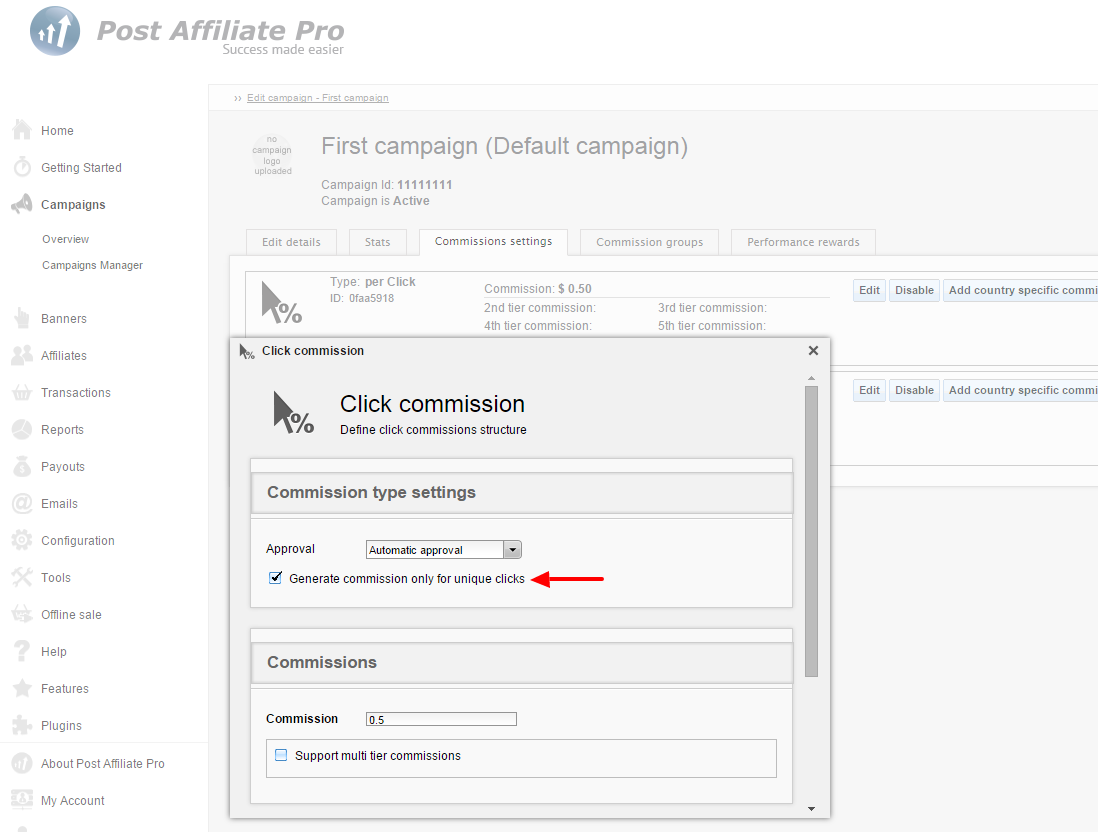The width and height of the screenshot is (1098, 832).
Task: Click the My Account card icon
Action: pyautogui.click(x=22, y=799)
